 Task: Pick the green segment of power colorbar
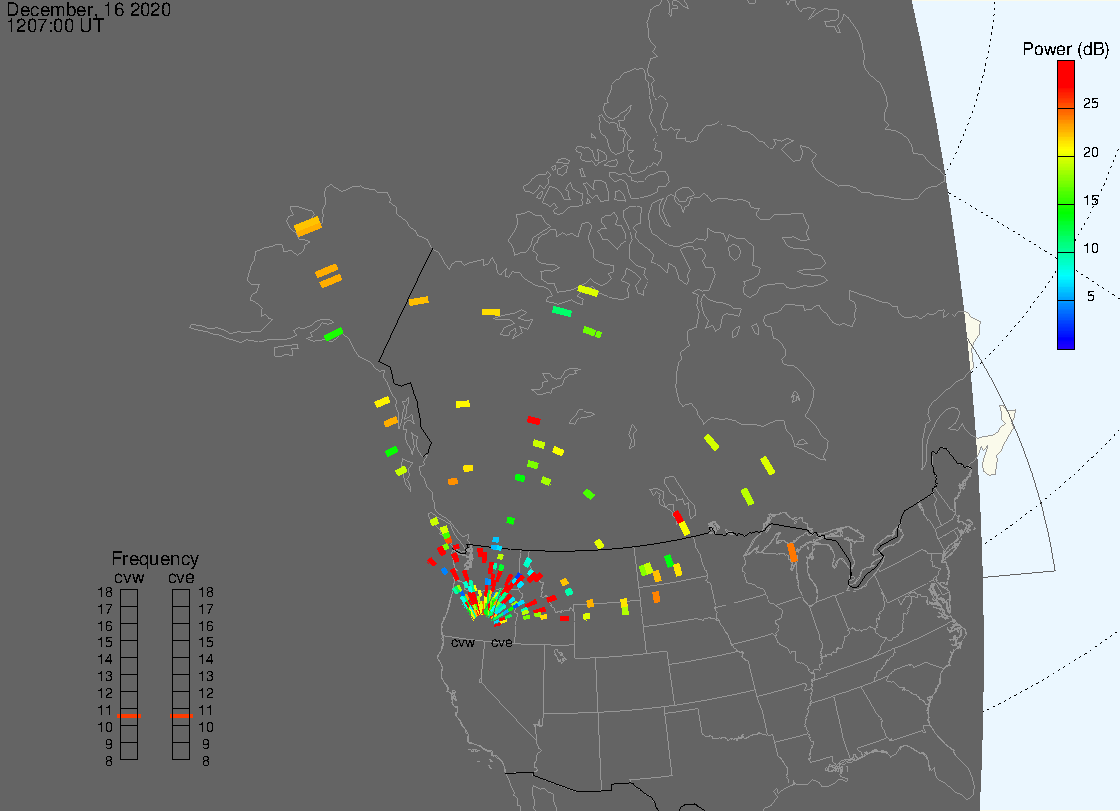1066,229
